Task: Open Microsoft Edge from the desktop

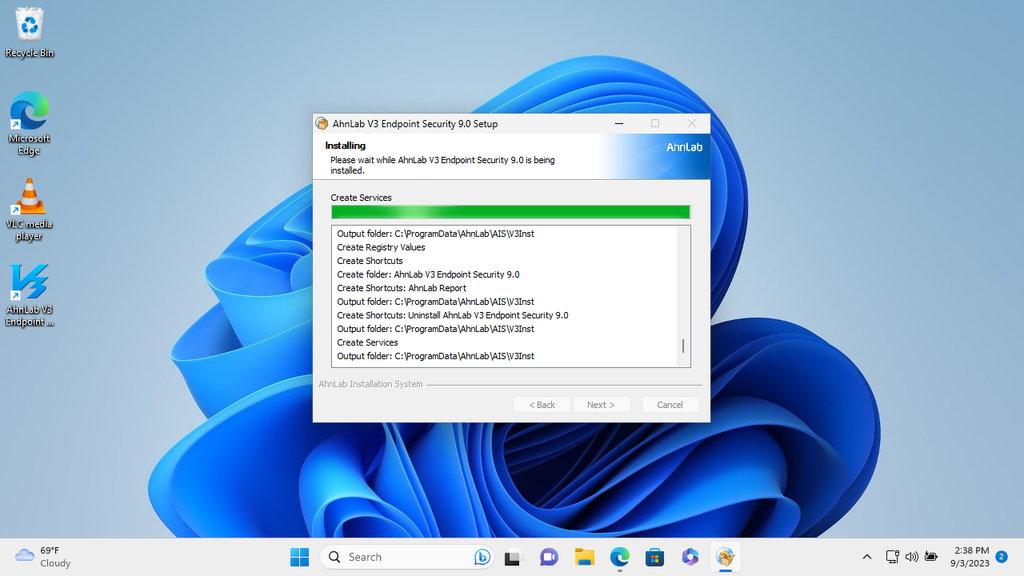Action: 29,118
